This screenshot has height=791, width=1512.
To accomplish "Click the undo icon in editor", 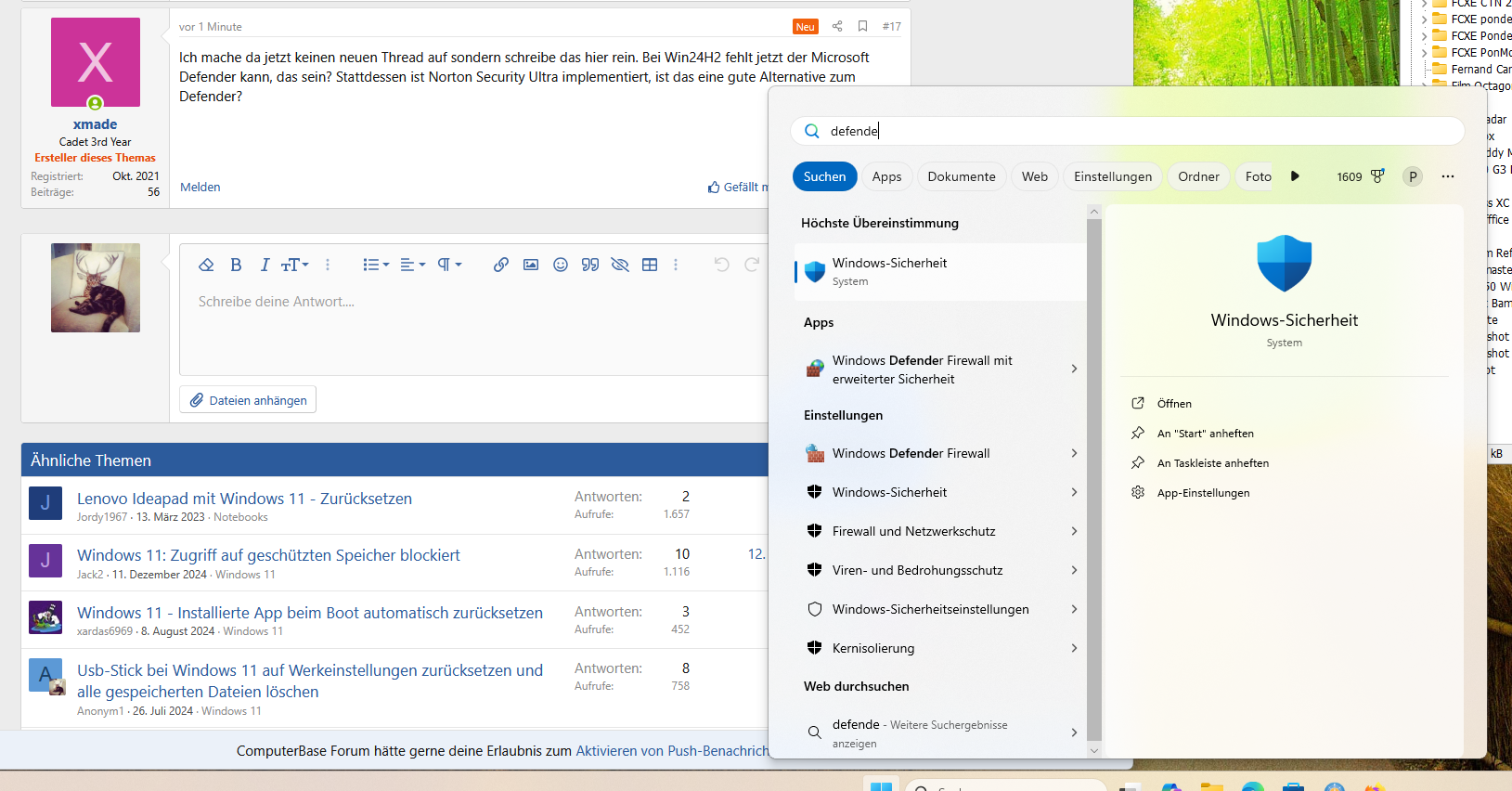I will pyautogui.click(x=721, y=265).
